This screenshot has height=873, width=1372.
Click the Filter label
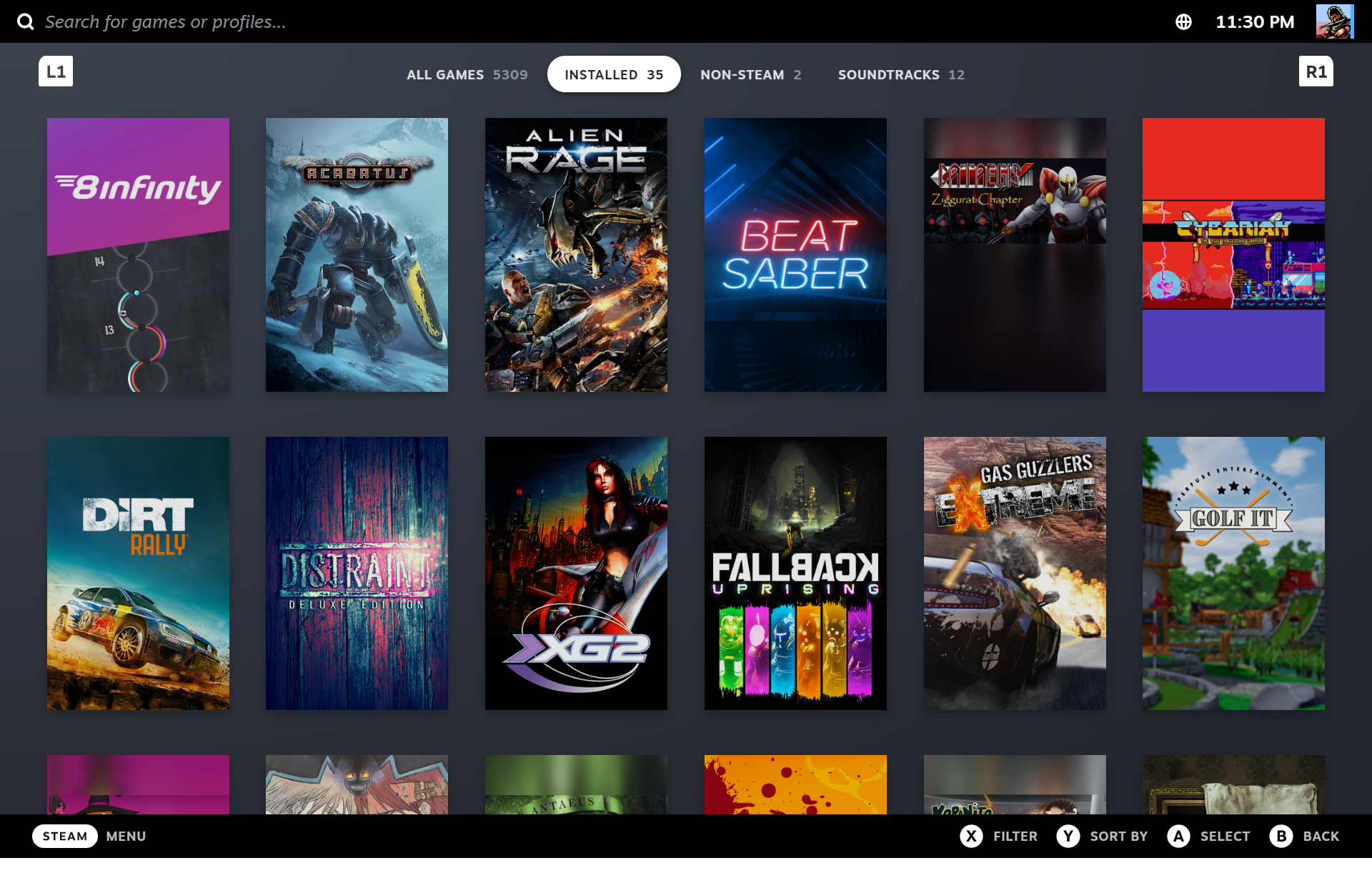point(1015,836)
